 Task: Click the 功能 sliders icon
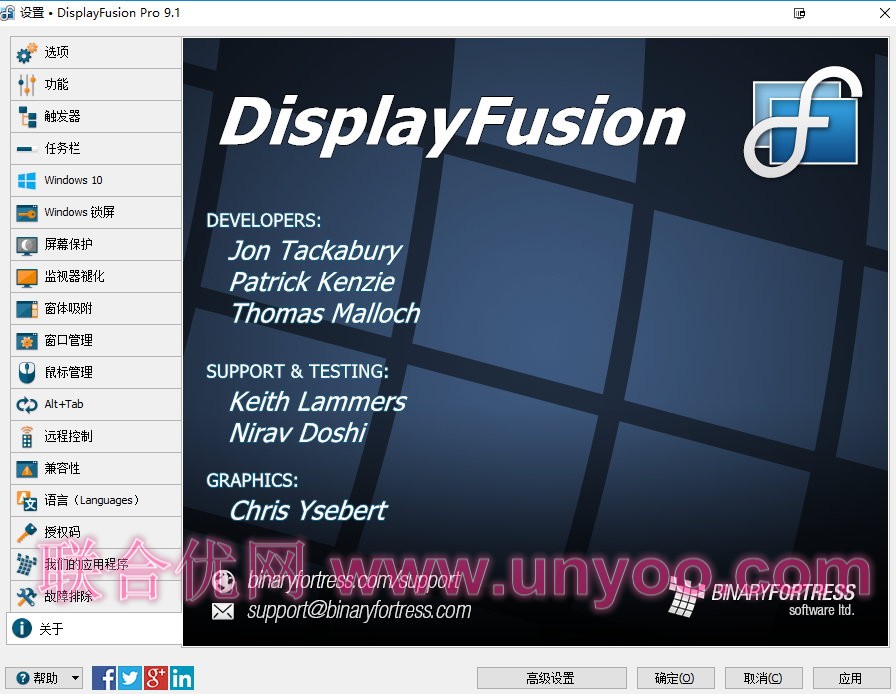[x=26, y=85]
